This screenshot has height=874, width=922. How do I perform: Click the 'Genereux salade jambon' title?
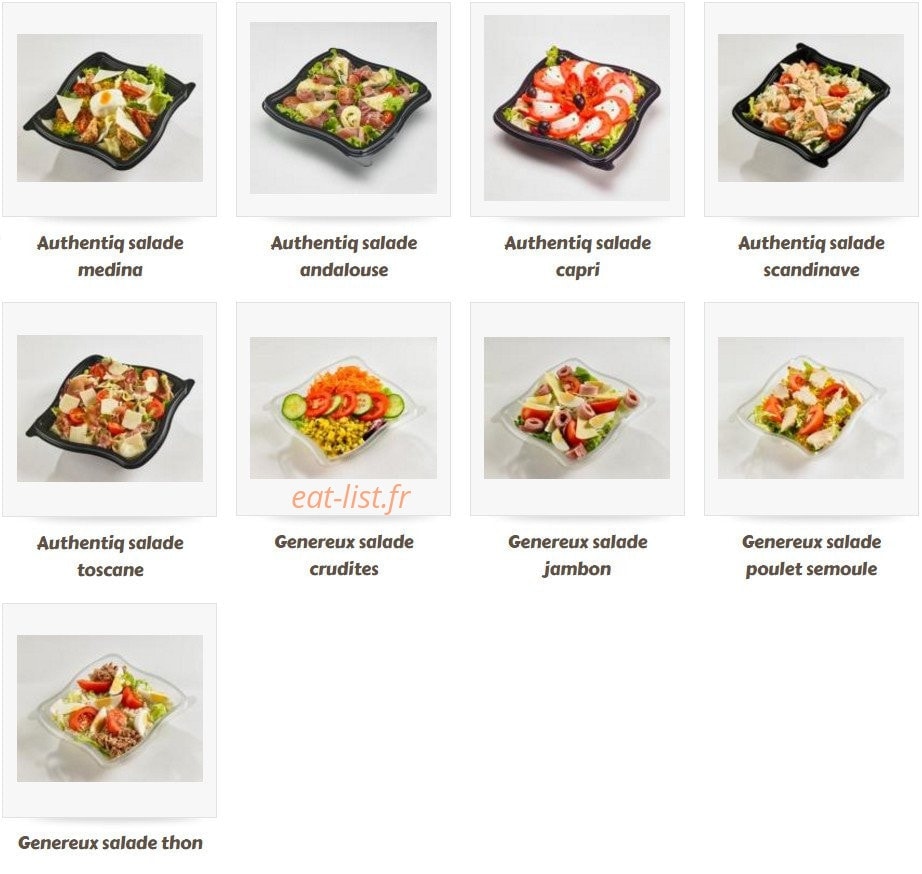point(577,555)
